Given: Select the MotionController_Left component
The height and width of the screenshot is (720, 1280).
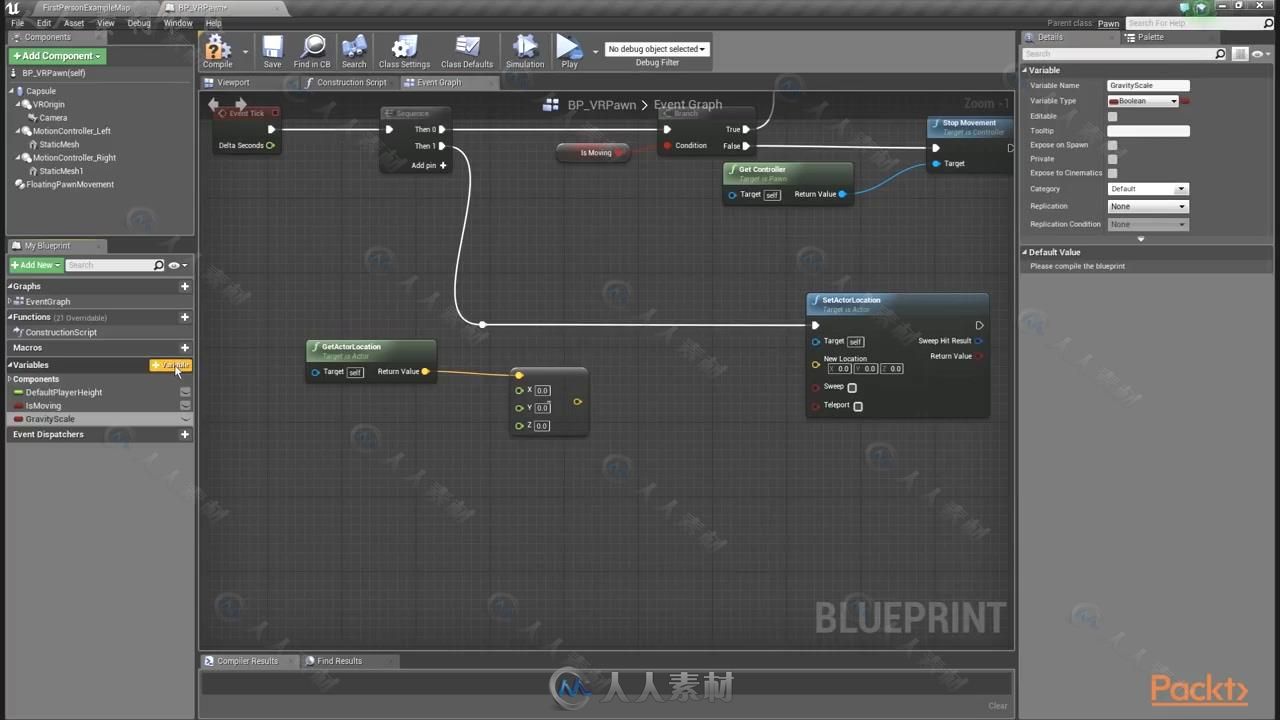Looking at the screenshot, I should [72, 131].
